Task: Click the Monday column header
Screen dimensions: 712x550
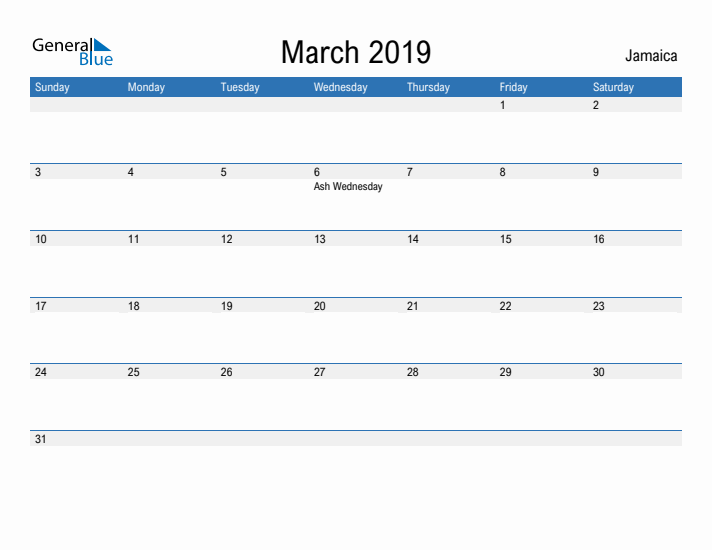Action: click(x=146, y=87)
